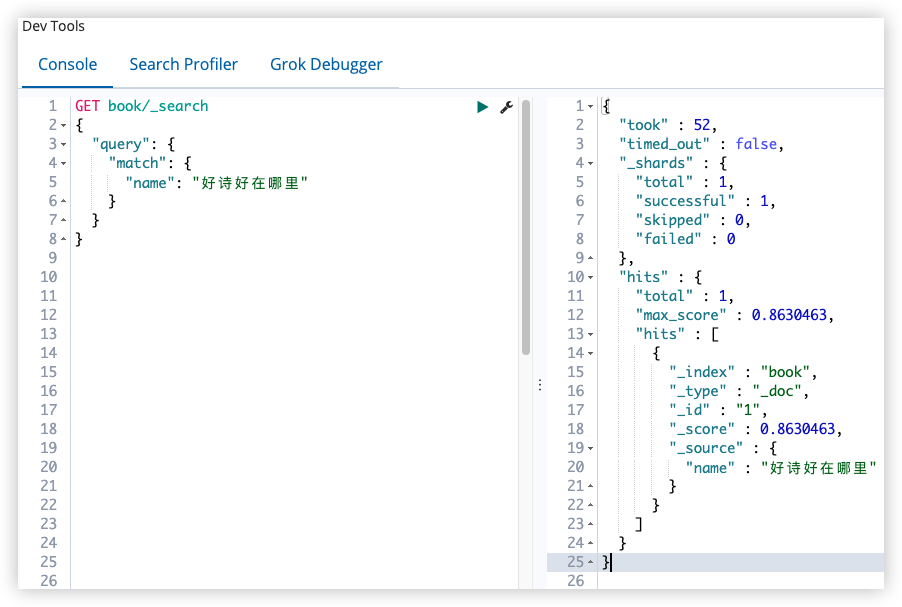Click the "_type" value "_doc"
The width and height of the screenshot is (902, 607).
pyautogui.click(x=777, y=391)
